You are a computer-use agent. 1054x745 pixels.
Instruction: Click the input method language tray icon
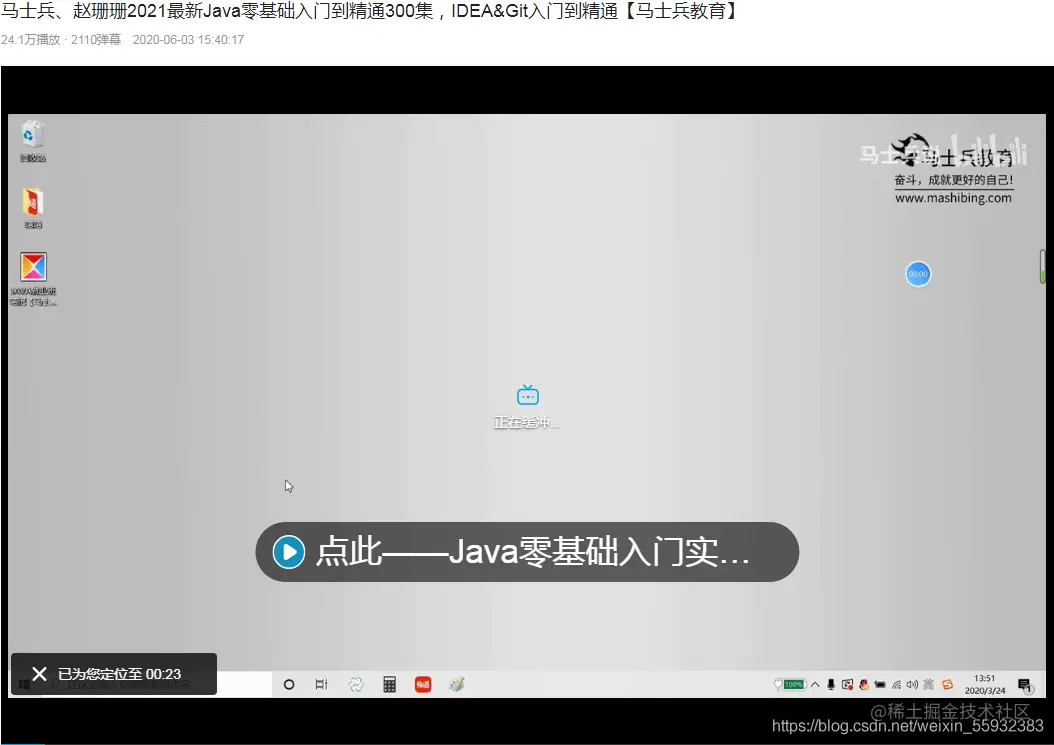click(928, 684)
